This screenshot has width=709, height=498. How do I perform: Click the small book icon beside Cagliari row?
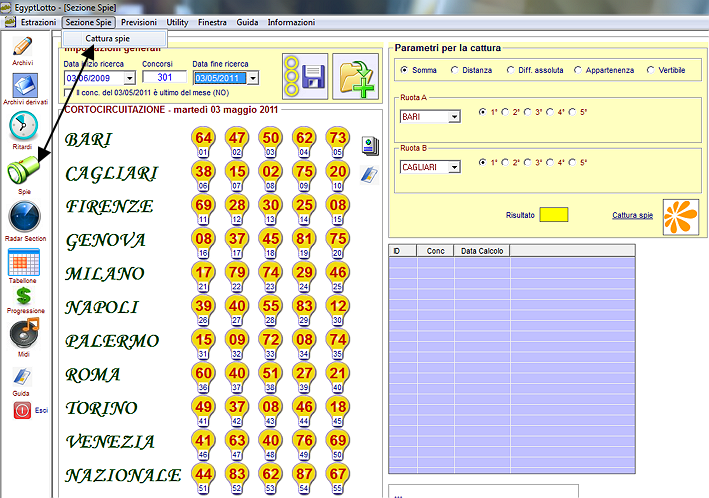[369, 175]
